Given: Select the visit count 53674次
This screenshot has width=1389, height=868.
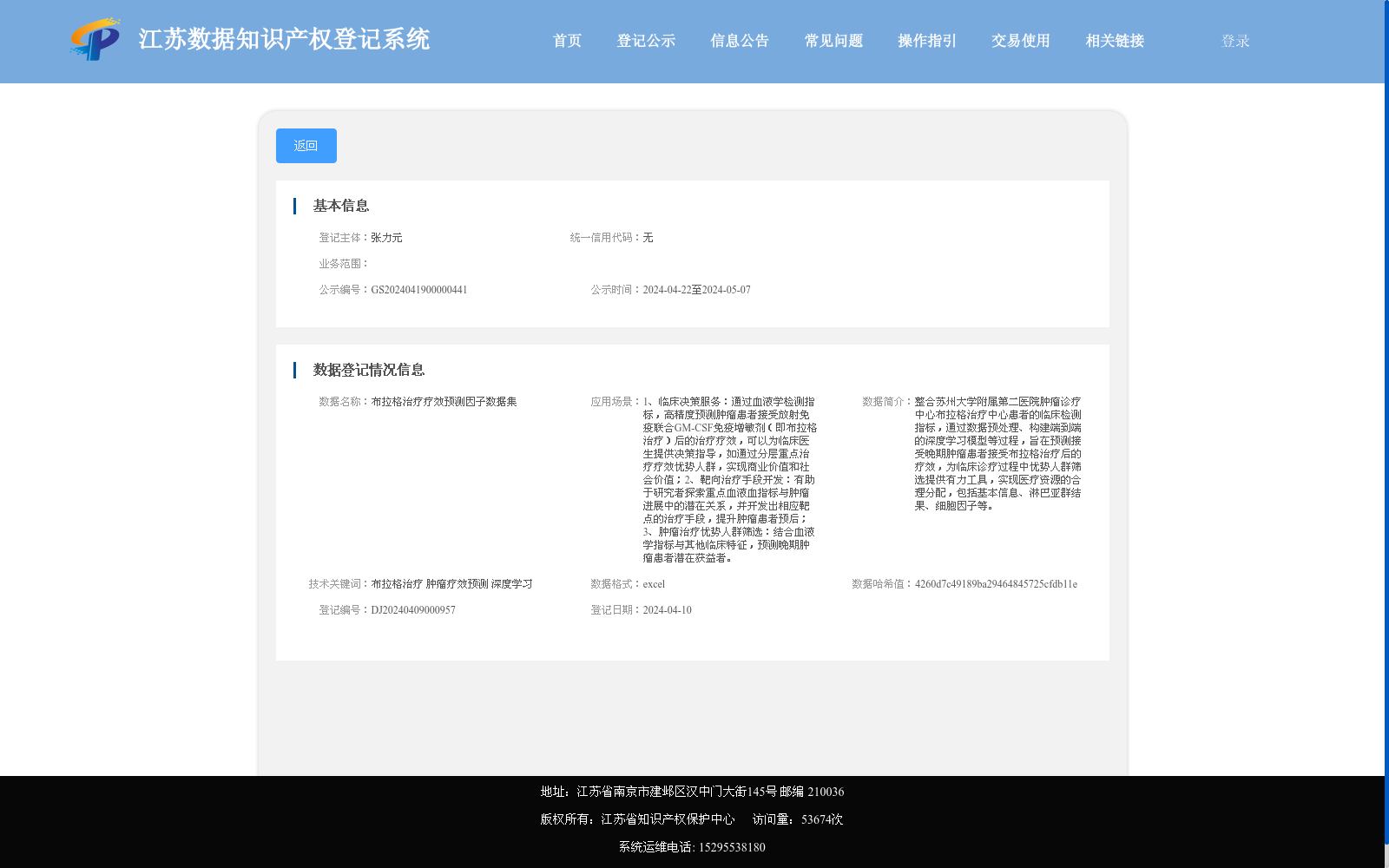Looking at the screenshot, I should pos(822,819).
